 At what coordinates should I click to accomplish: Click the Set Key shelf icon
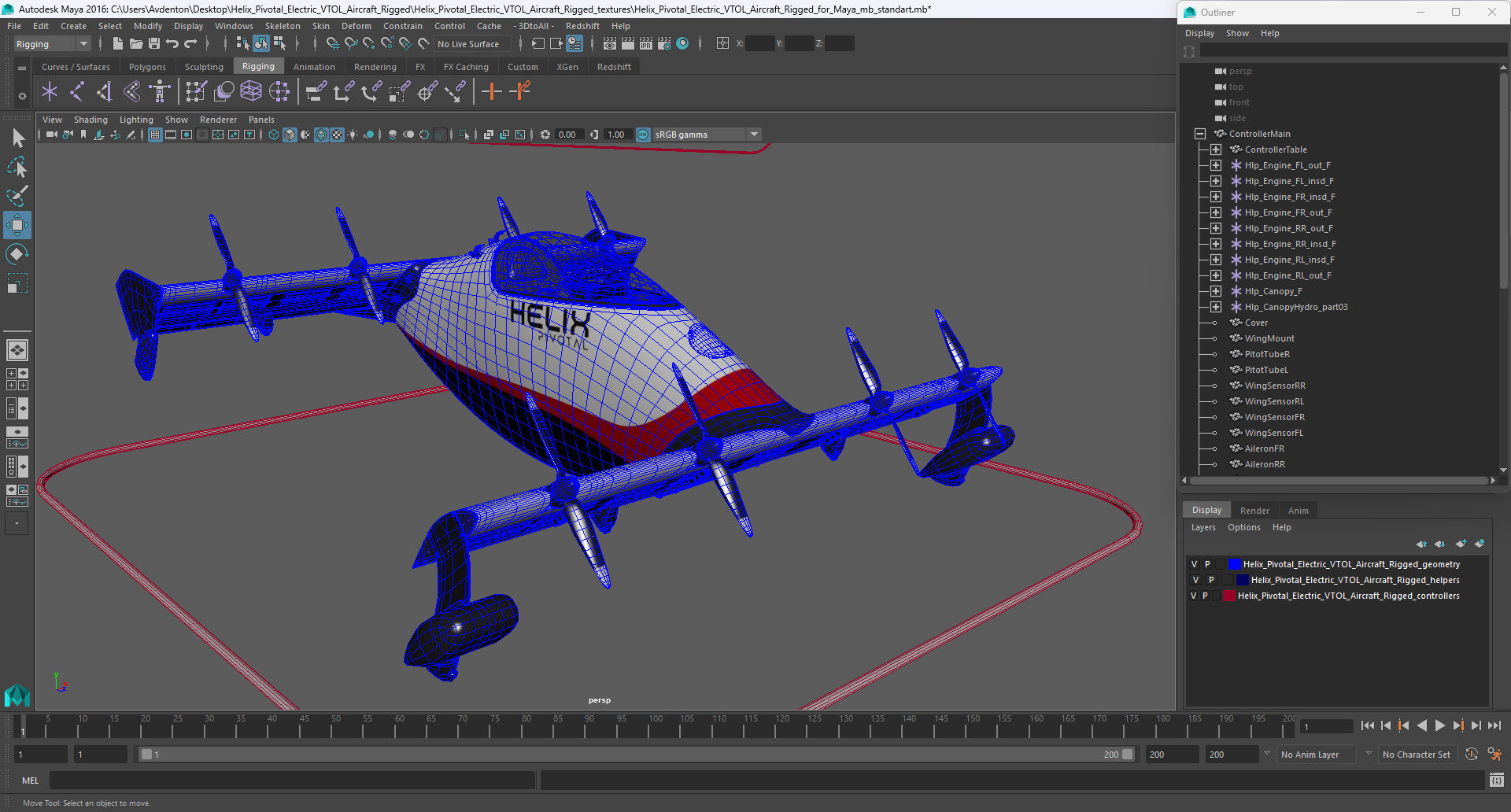coord(492,92)
